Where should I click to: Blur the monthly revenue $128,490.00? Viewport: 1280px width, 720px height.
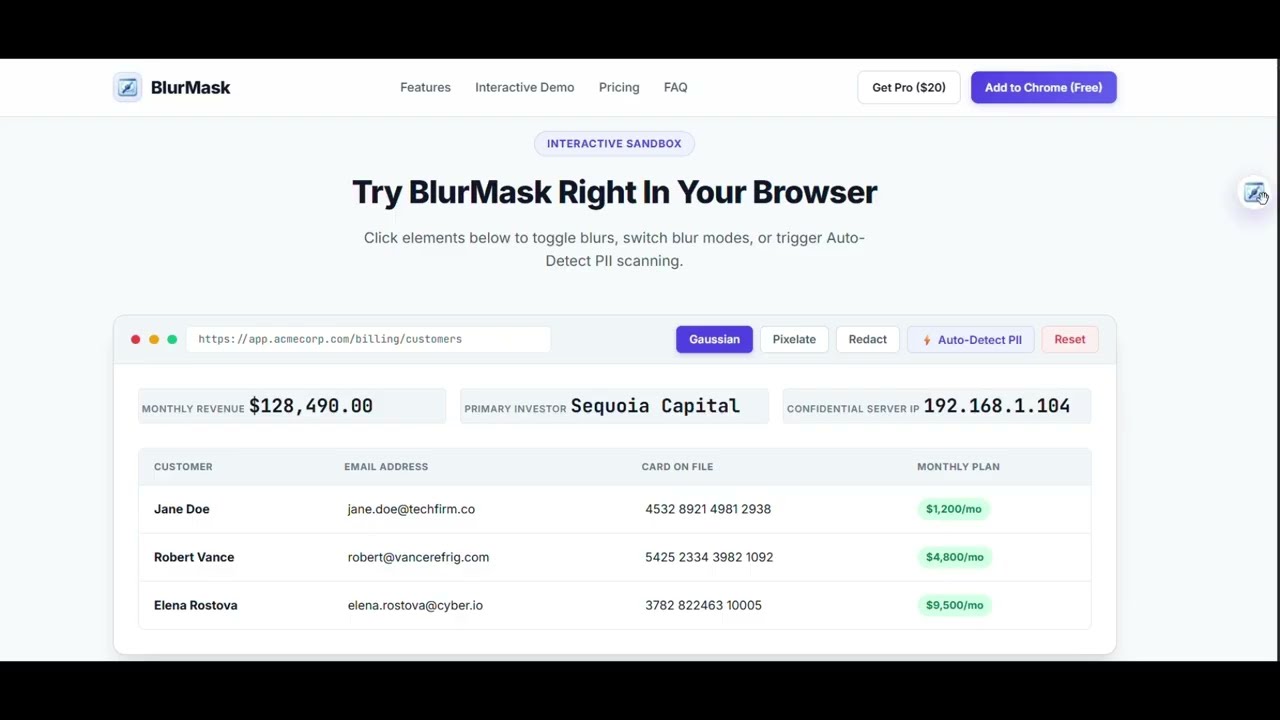tap(310, 405)
